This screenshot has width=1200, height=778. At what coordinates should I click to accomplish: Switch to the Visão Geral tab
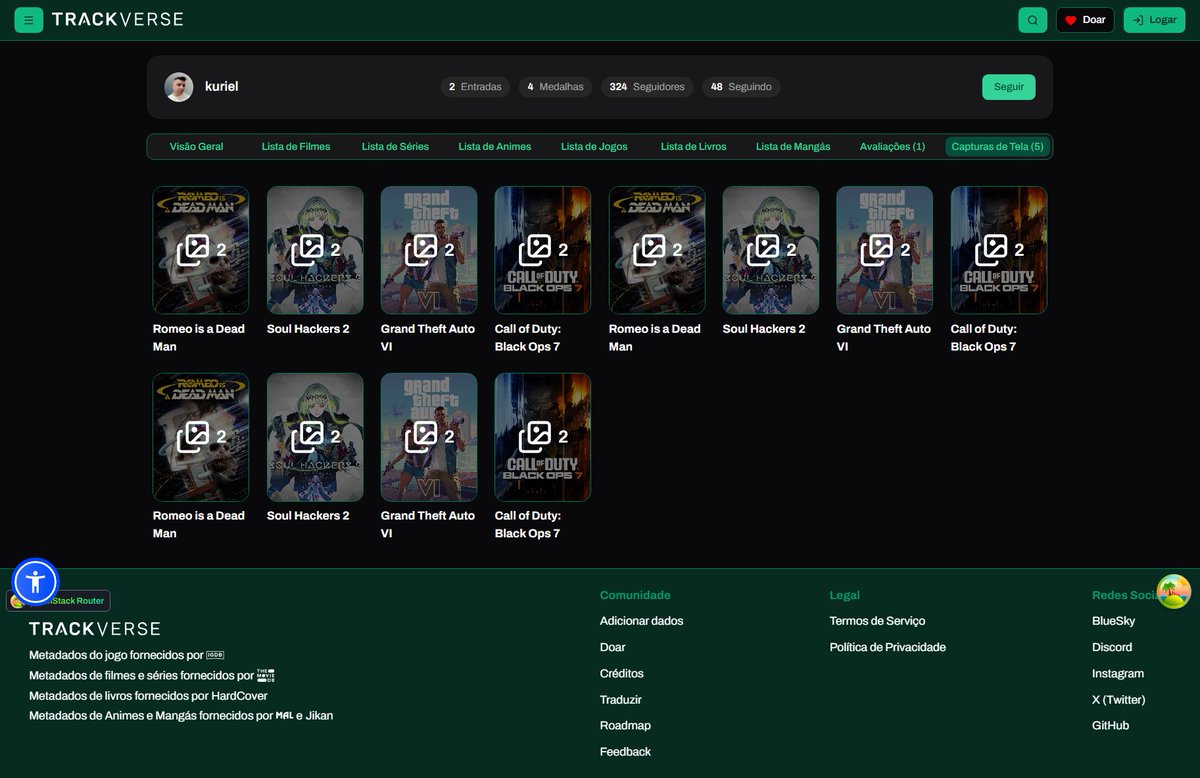click(197, 146)
